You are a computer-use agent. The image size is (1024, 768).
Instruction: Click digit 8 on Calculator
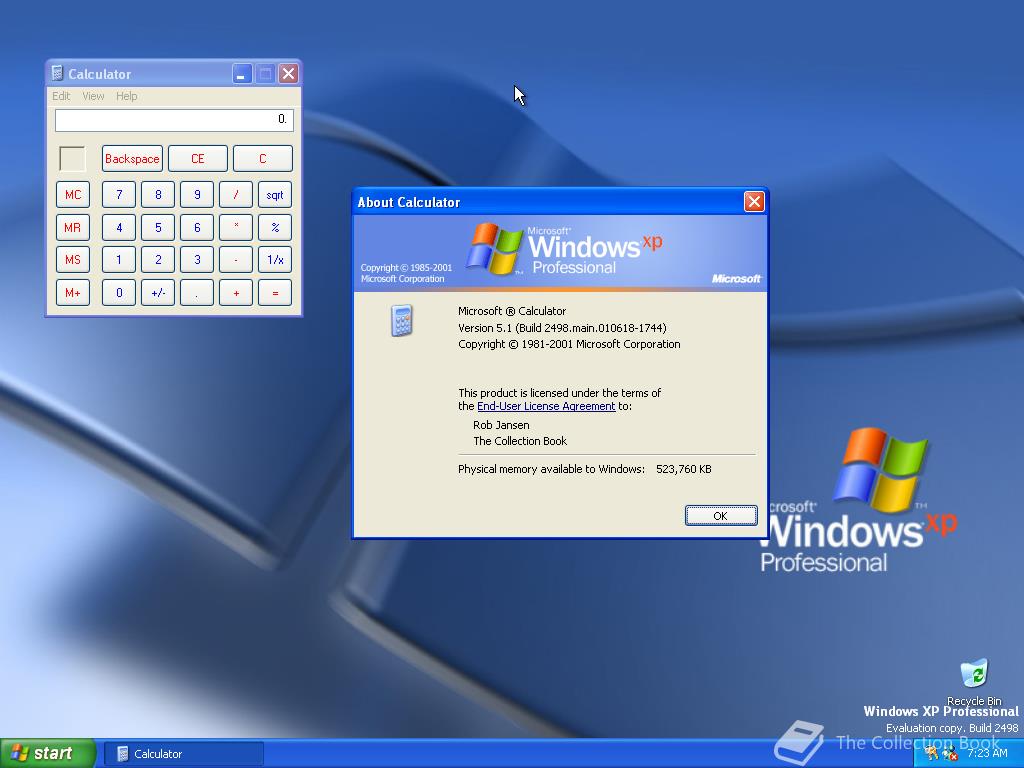(x=158, y=195)
